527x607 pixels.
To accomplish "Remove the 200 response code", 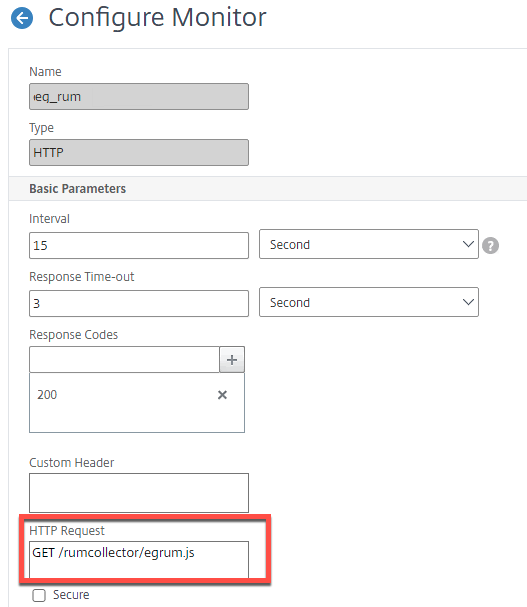I will [222, 395].
